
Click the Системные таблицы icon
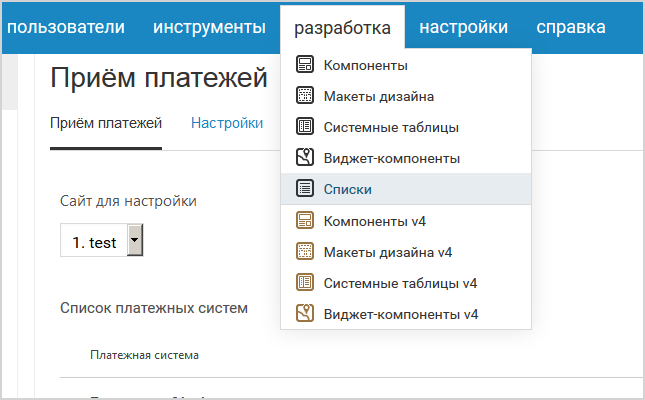tap(306, 127)
